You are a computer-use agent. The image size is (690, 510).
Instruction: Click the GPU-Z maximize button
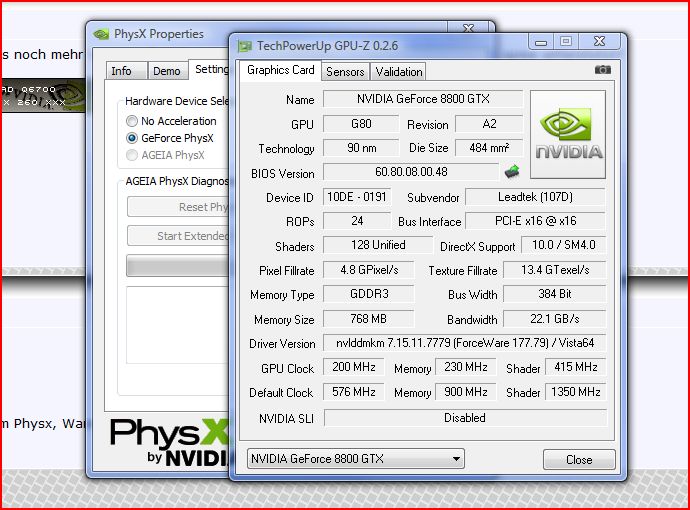point(566,41)
